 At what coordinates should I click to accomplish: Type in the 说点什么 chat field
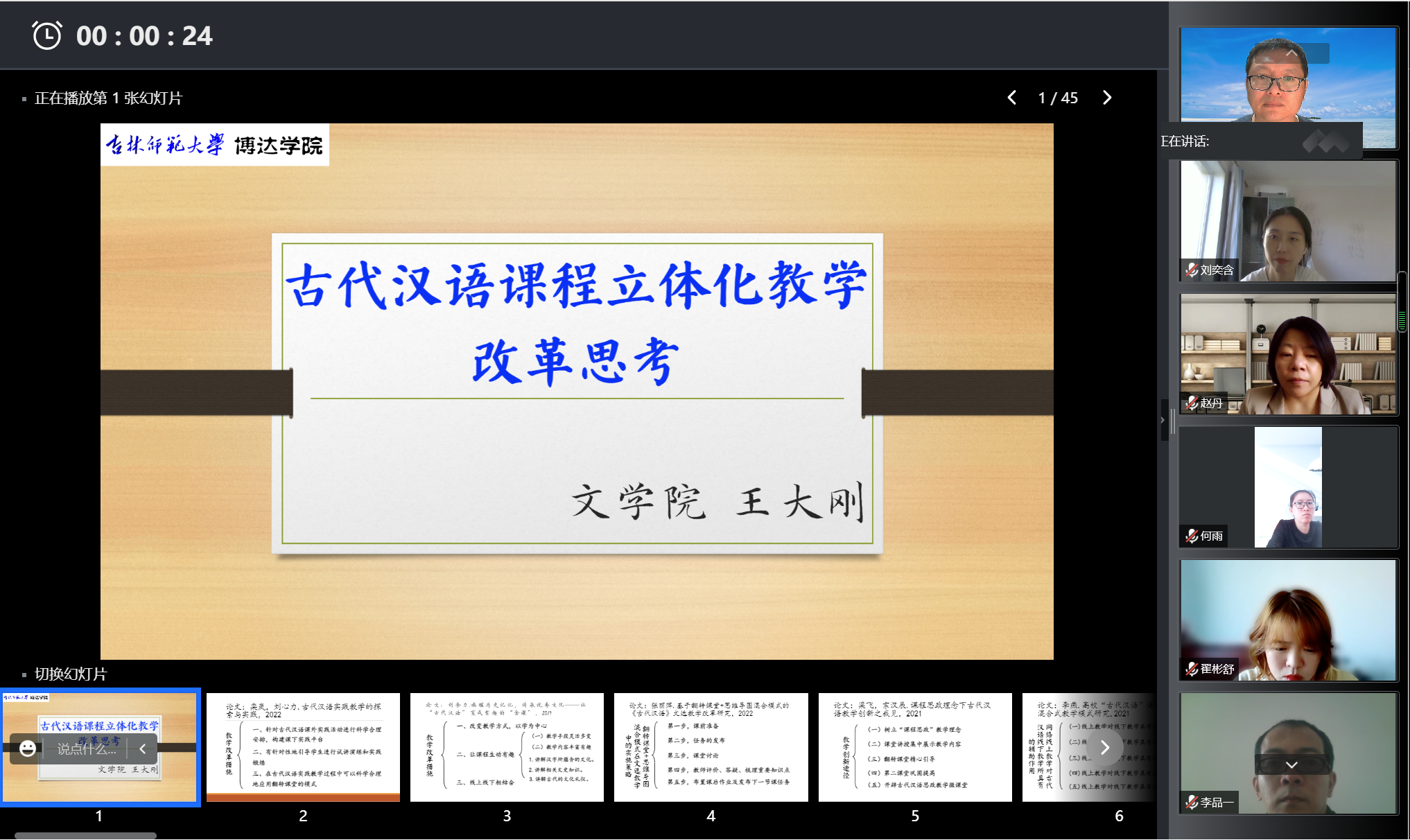click(x=86, y=749)
